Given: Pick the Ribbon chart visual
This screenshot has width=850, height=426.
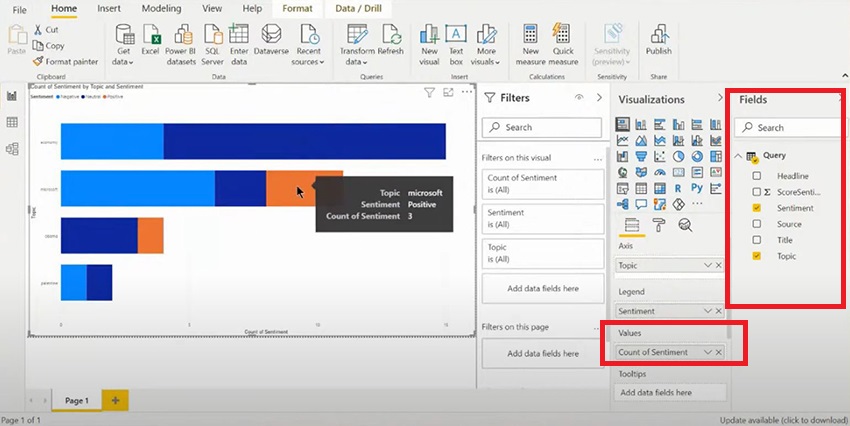Looking at the screenshot, I should point(716,140).
